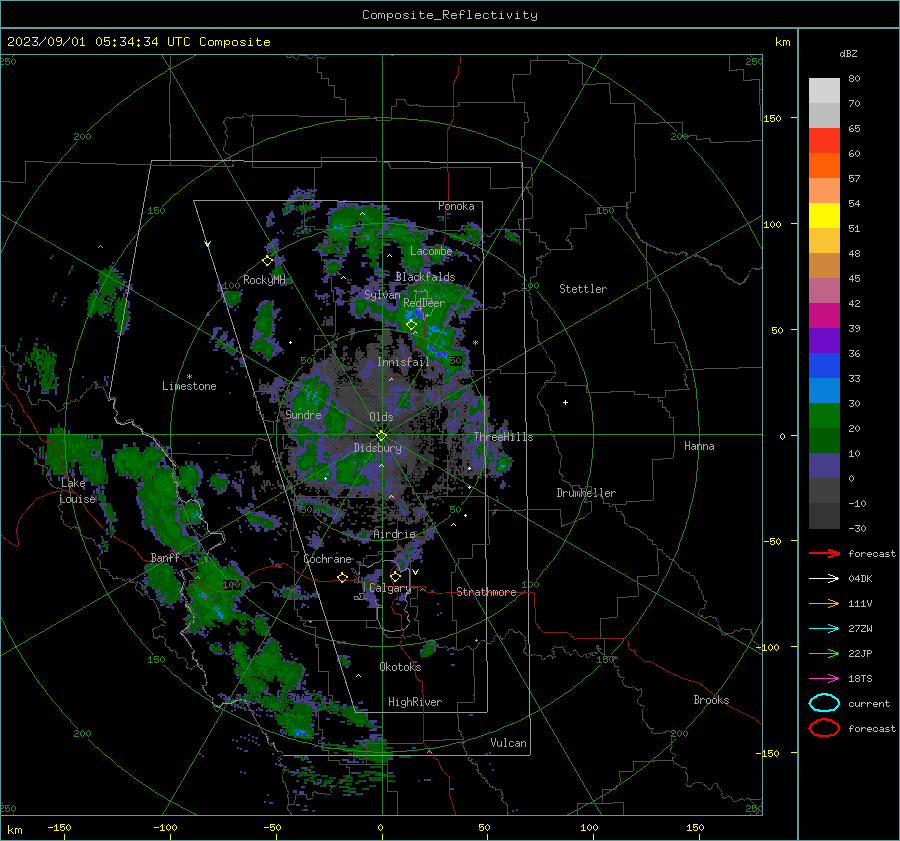Click the 2023/09/01 05:34:34 UTC timestamp
Screen dimensions: 900x841
[138, 42]
